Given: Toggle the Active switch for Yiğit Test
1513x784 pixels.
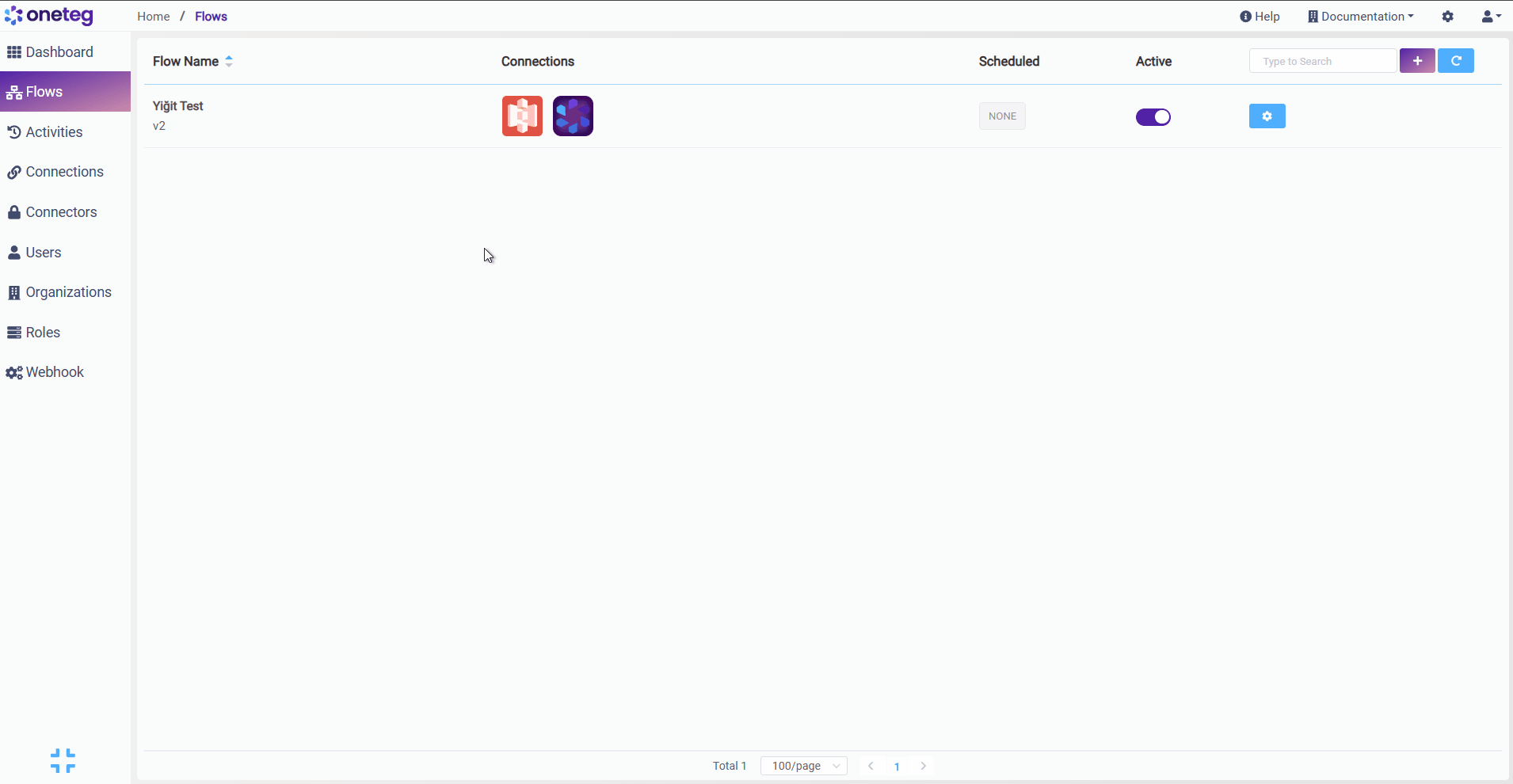Looking at the screenshot, I should pyautogui.click(x=1153, y=117).
